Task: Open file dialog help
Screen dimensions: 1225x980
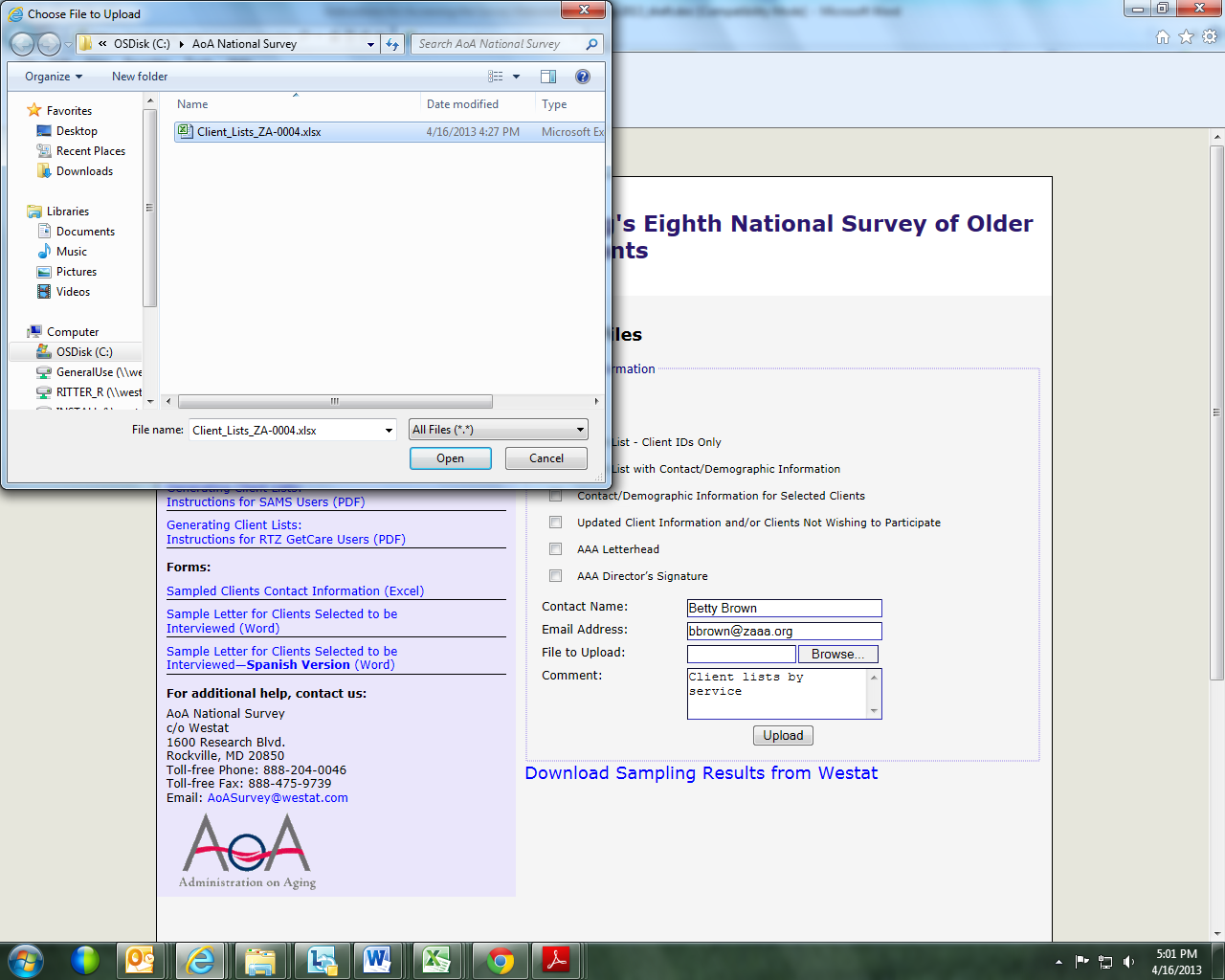Action: [583, 77]
